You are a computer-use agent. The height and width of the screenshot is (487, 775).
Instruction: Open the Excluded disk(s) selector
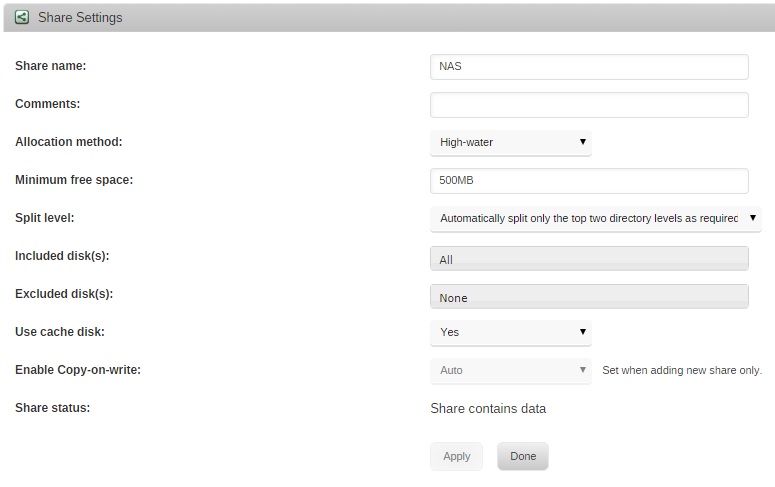click(589, 297)
